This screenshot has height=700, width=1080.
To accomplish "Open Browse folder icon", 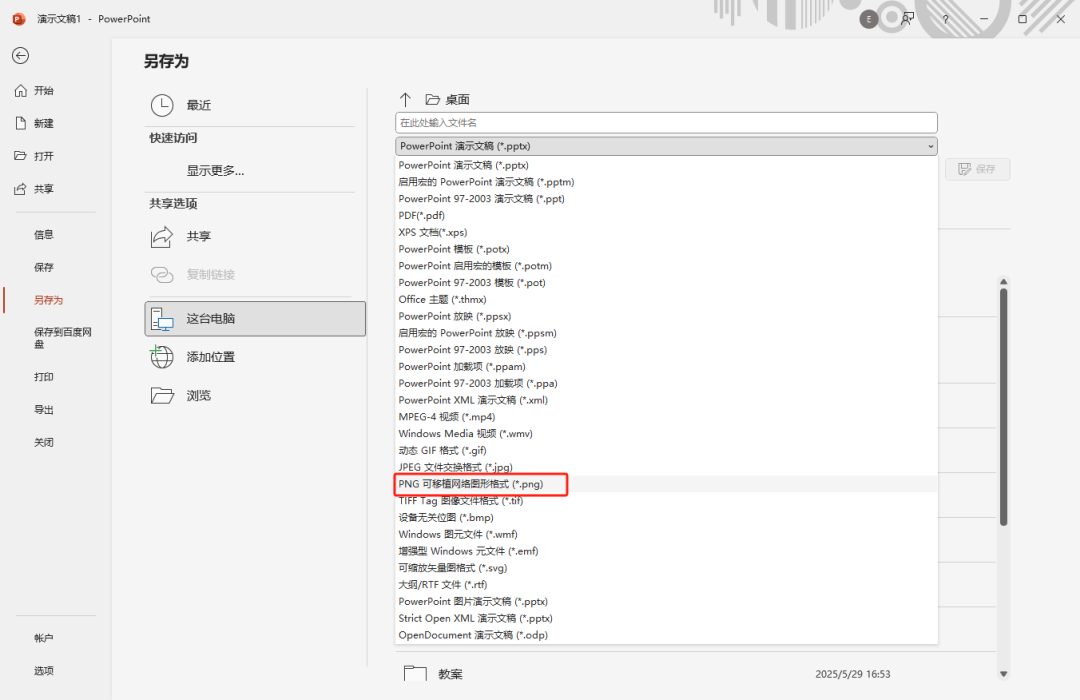I will click(x=162, y=395).
